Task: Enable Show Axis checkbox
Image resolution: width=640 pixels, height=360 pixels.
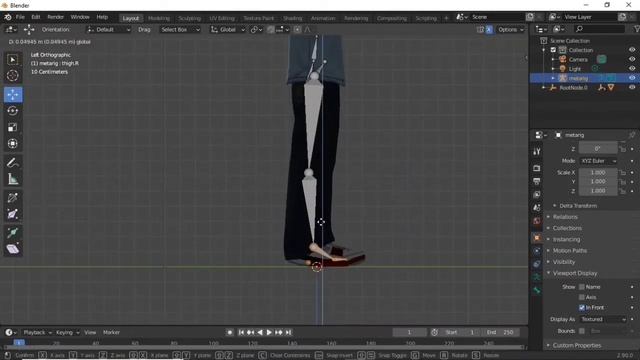Action: [x=582, y=297]
